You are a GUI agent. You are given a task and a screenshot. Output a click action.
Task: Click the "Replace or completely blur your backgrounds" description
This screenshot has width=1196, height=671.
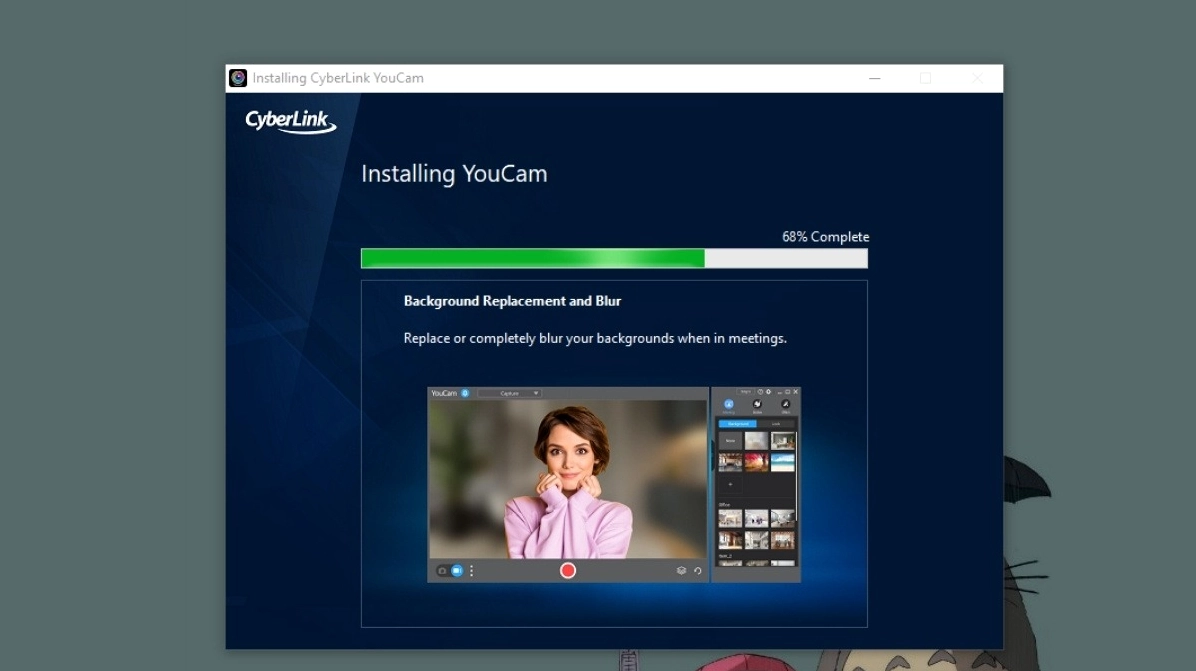click(595, 338)
